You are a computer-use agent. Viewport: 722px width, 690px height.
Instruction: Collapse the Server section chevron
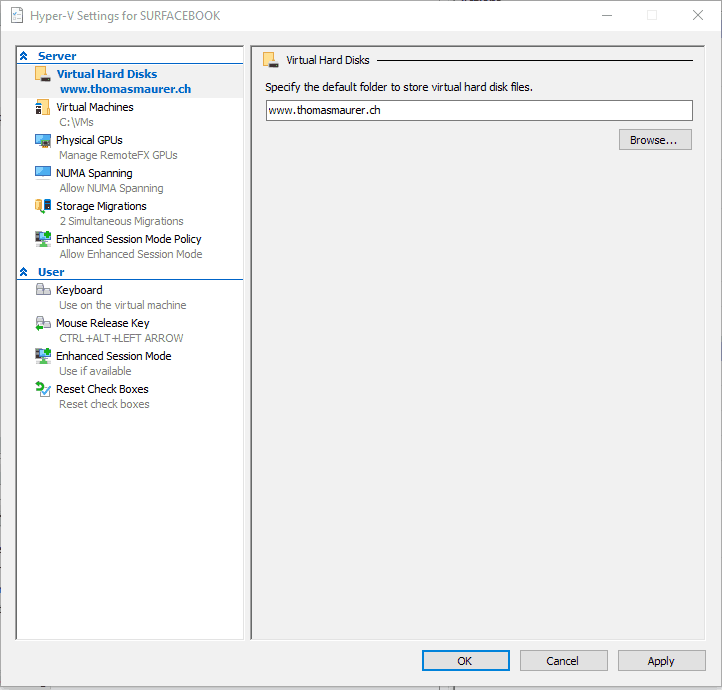click(24, 56)
